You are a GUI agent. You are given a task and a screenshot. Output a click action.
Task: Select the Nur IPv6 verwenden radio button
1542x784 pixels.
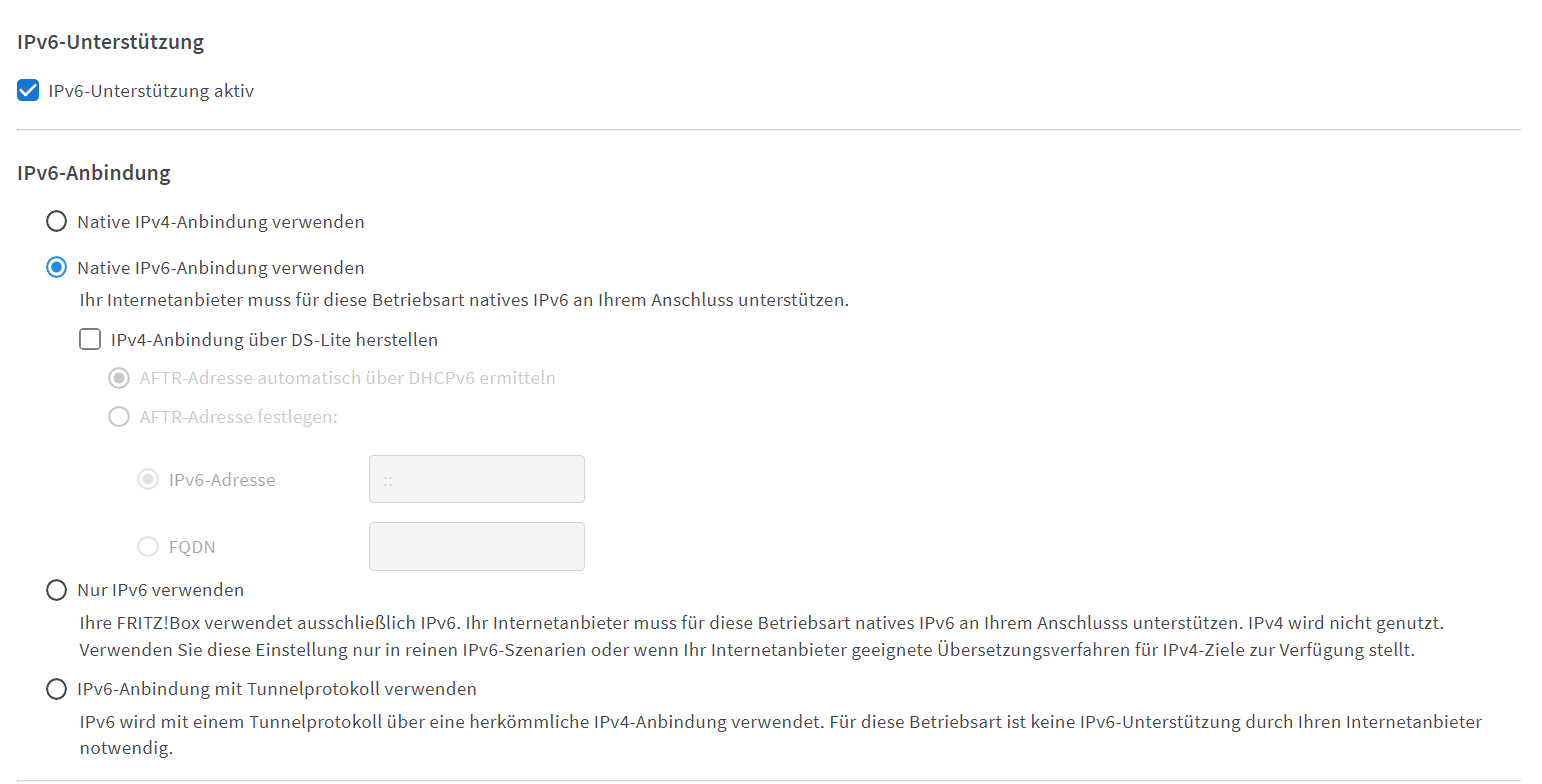coord(57,590)
